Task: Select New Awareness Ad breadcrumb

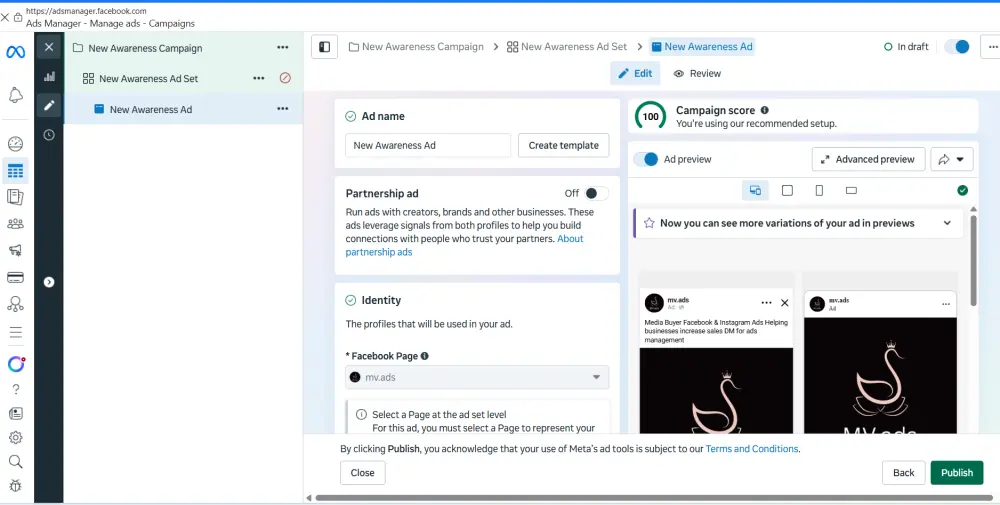Action: (702, 47)
